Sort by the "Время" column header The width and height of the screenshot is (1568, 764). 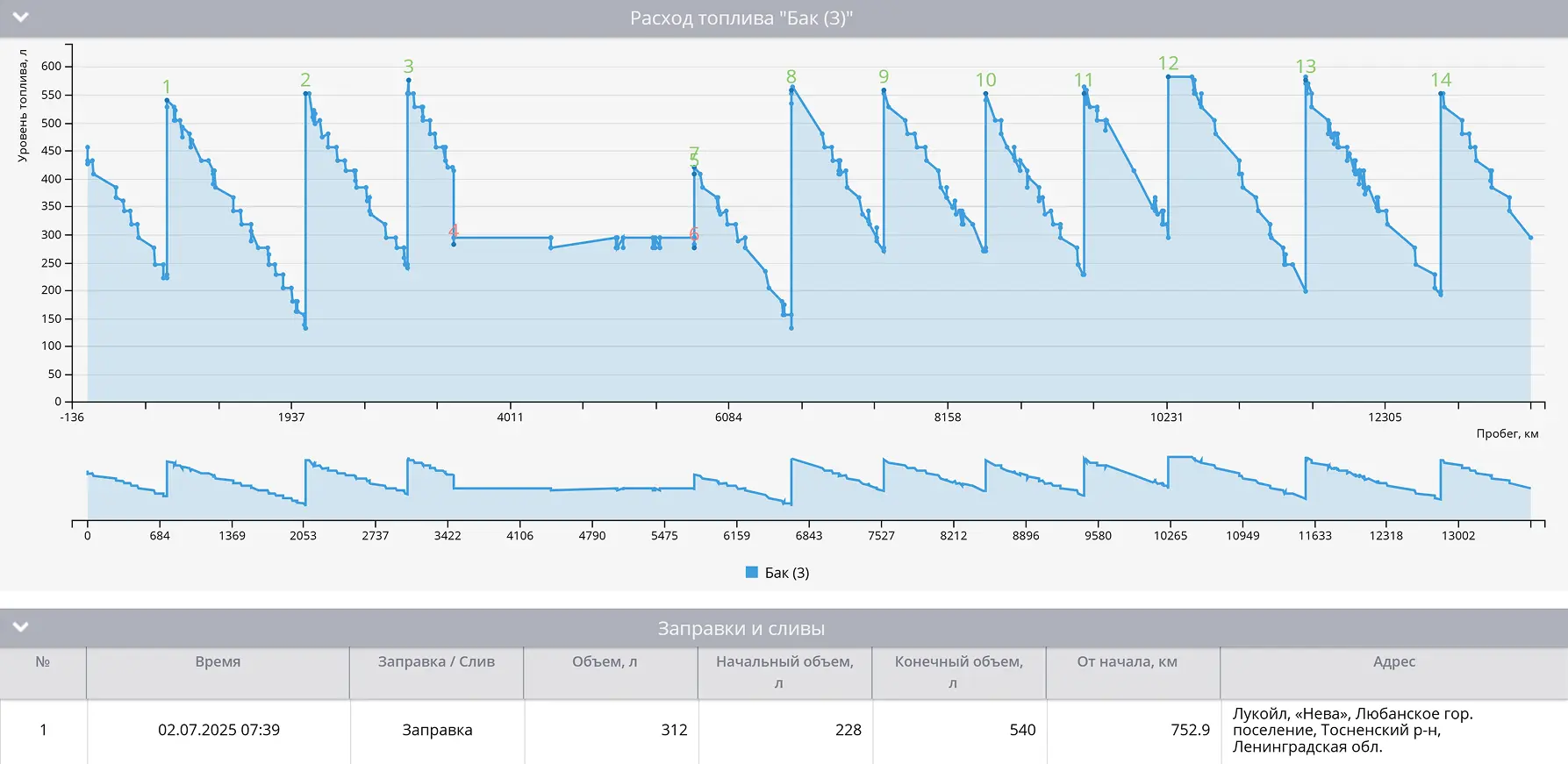click(x=218, y=662)
